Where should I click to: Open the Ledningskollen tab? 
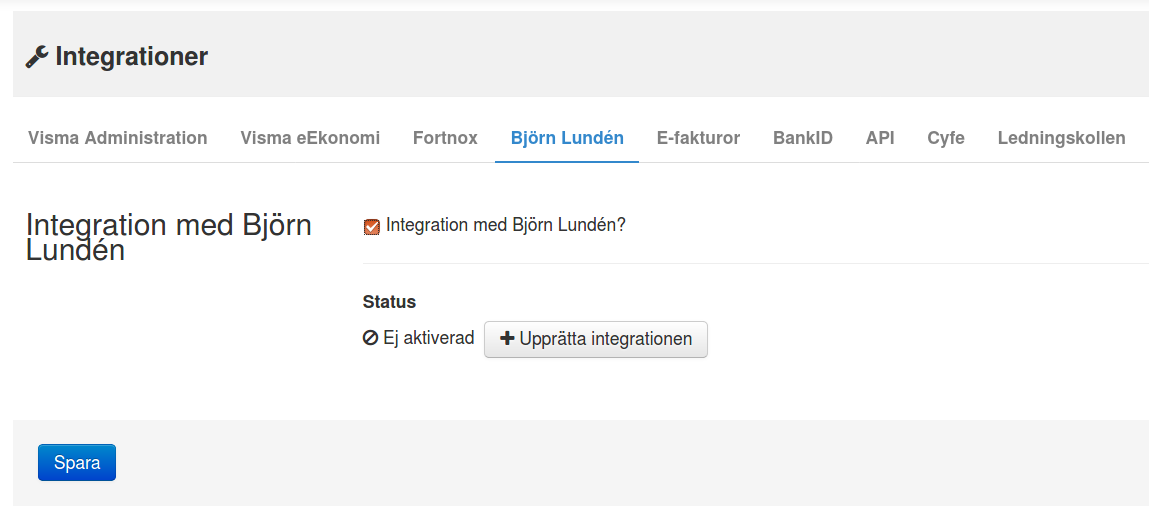[1061, 138]
